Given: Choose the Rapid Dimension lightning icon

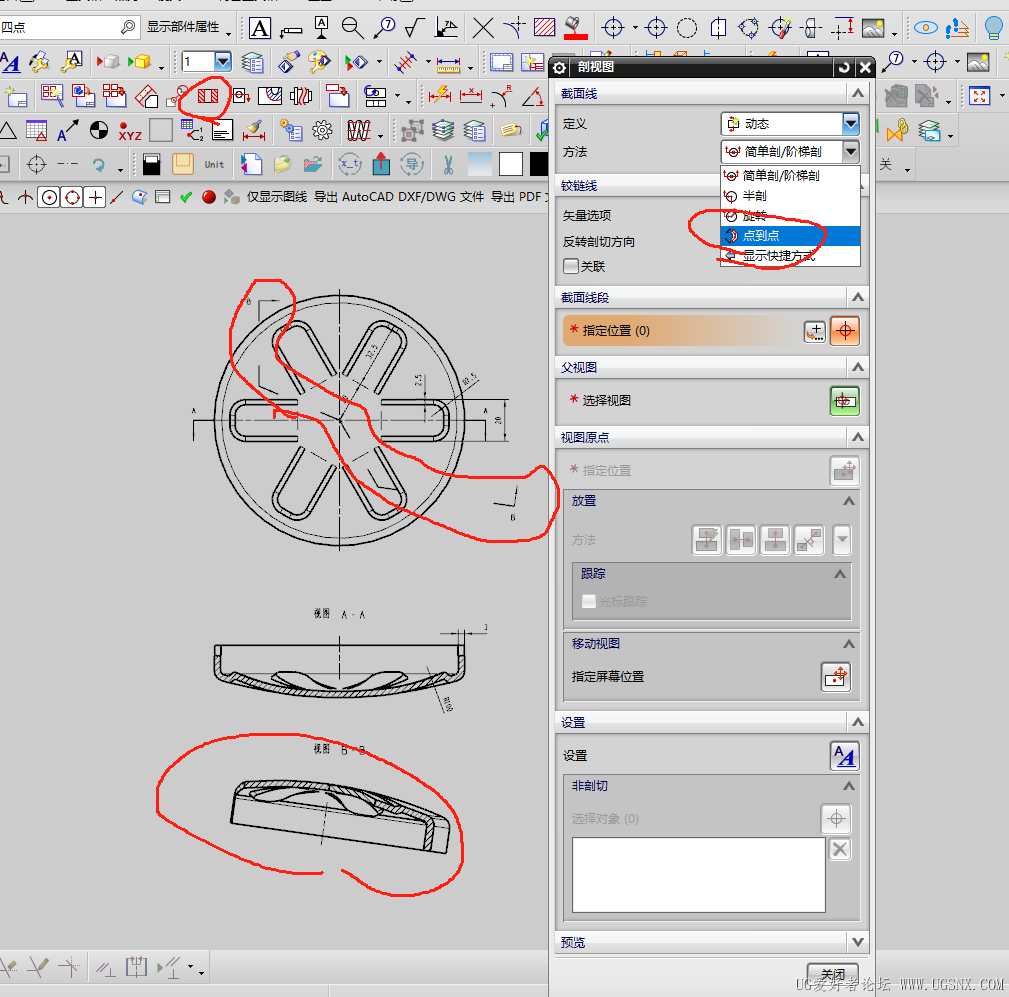Looking at the screenshot, I should point(440,96).
